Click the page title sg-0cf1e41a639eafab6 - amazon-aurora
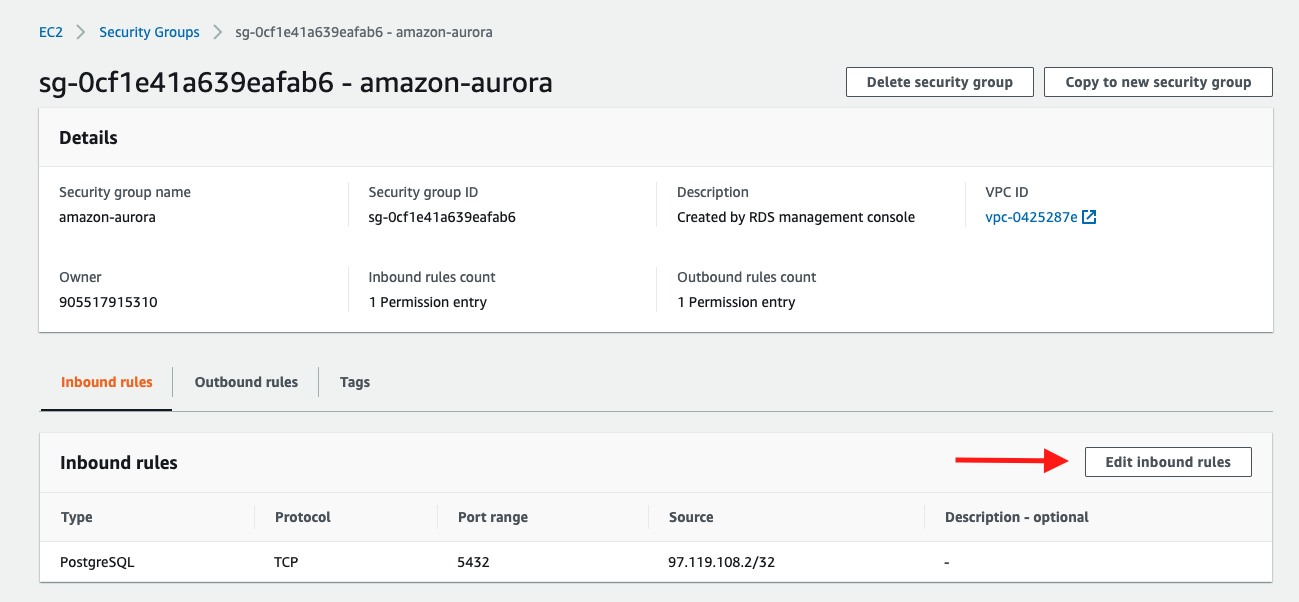Viewport: 1299px width, 602px height. [x=296, y=82]
